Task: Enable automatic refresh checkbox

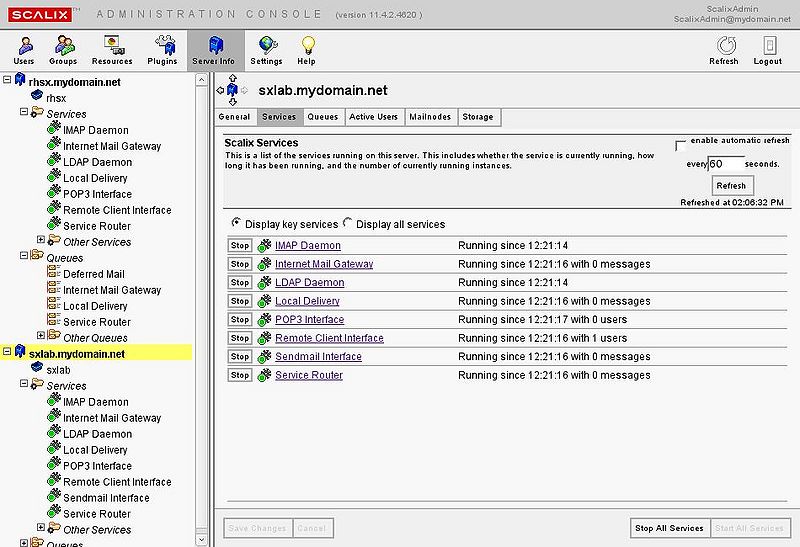Action: 681,144
